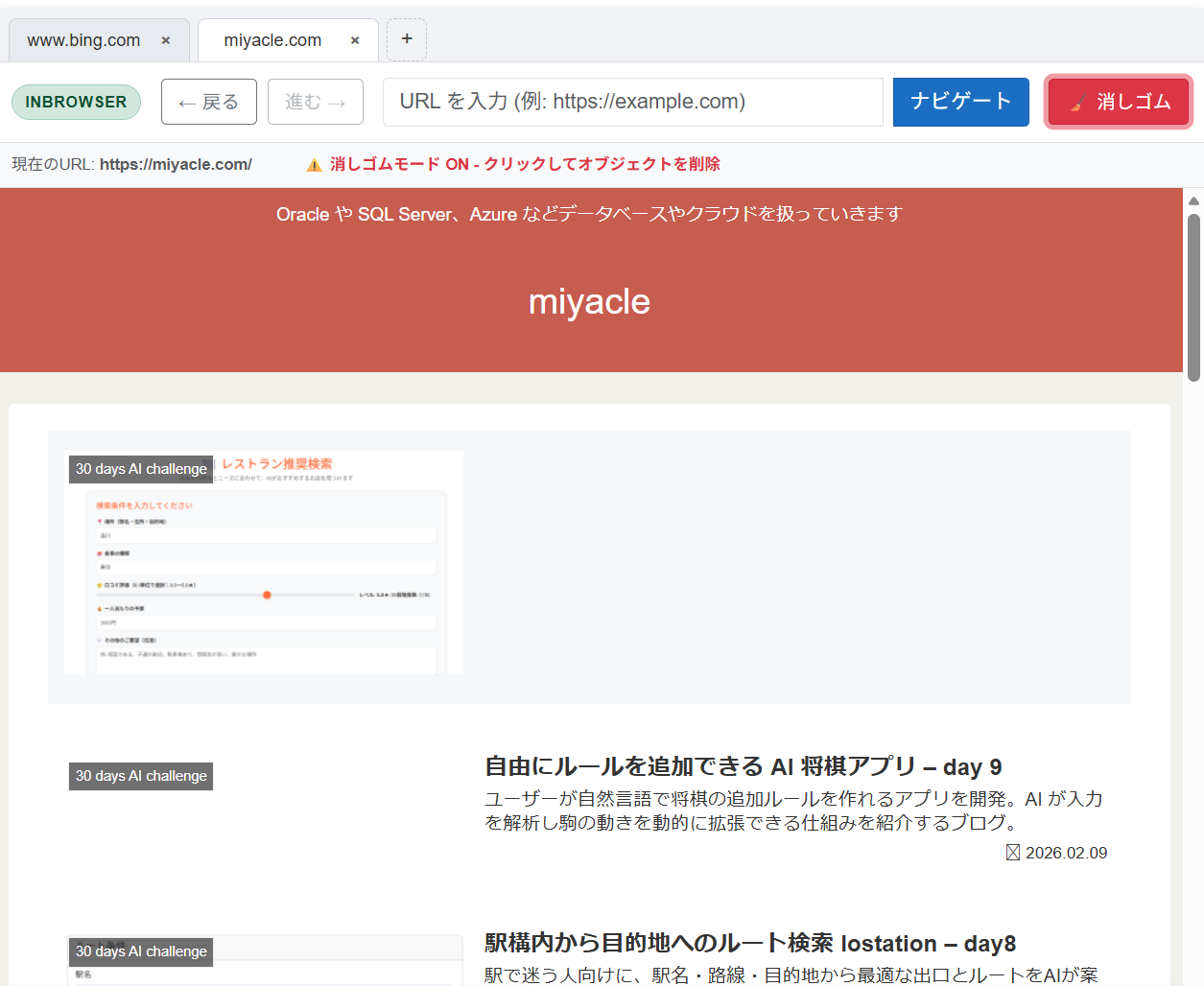The width and height of the screenshot is (1204, 986).
Task: Click the warning triangle icon
Action: click(314, 165)
